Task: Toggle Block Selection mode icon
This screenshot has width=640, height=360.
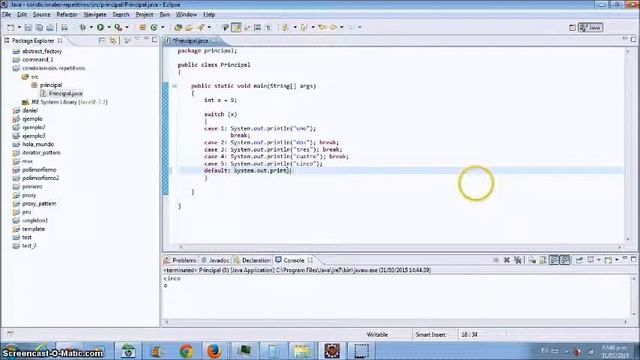Action: [x=257, y=27]
